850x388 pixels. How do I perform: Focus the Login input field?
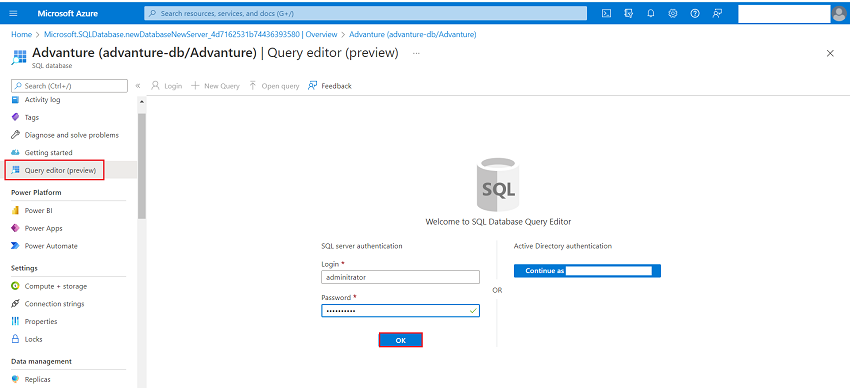click(x=400, y=277)
